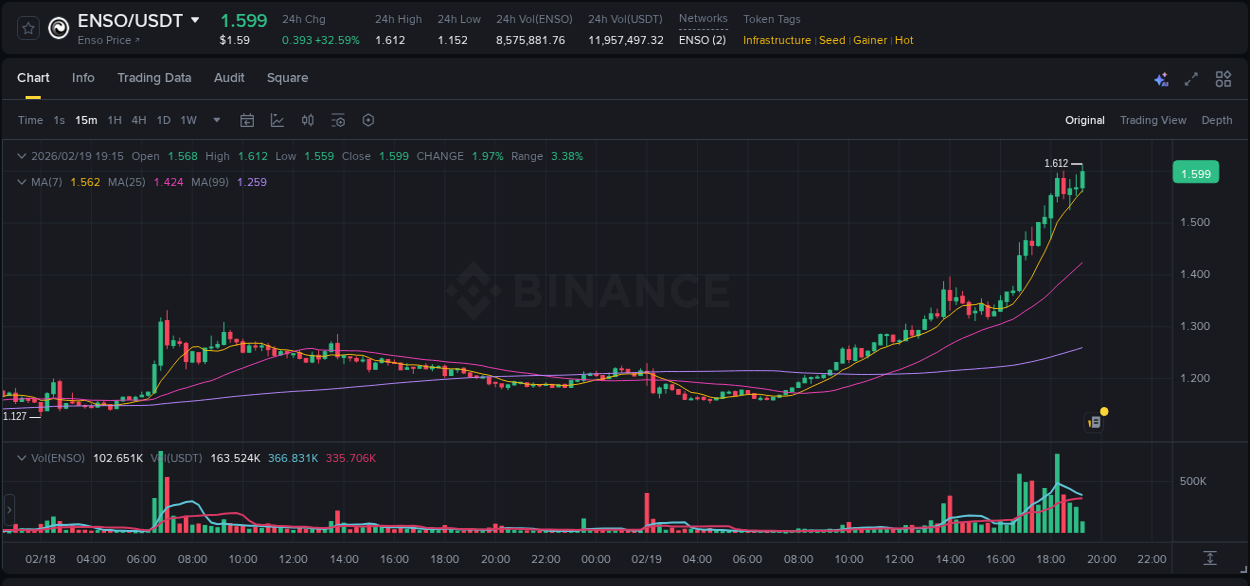The image size is (1250, 586).
Task: Open the ENSO/USDT pair selector dropdown
Action: click(195, 20)
